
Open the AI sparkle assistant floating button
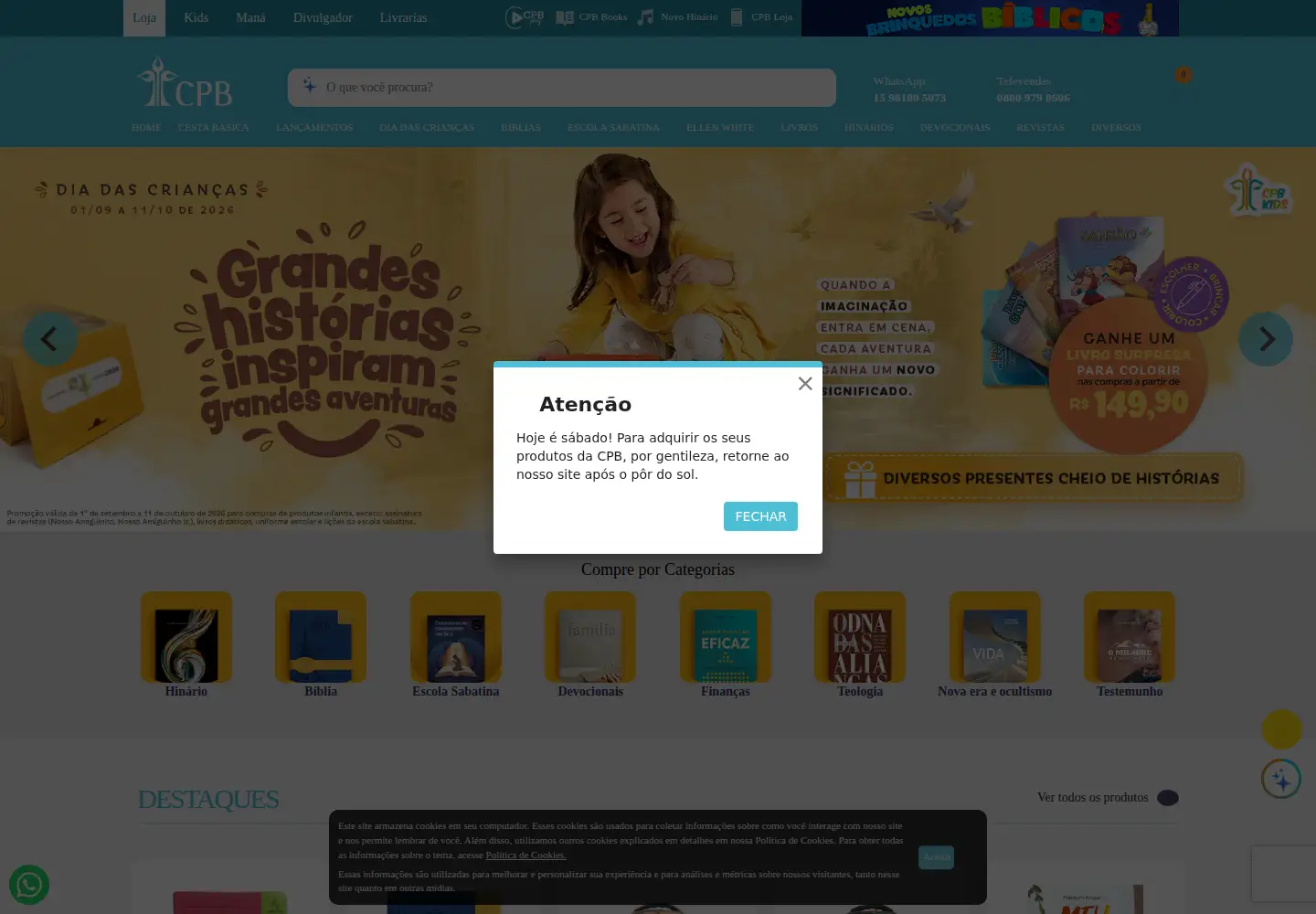point(1281,780)
